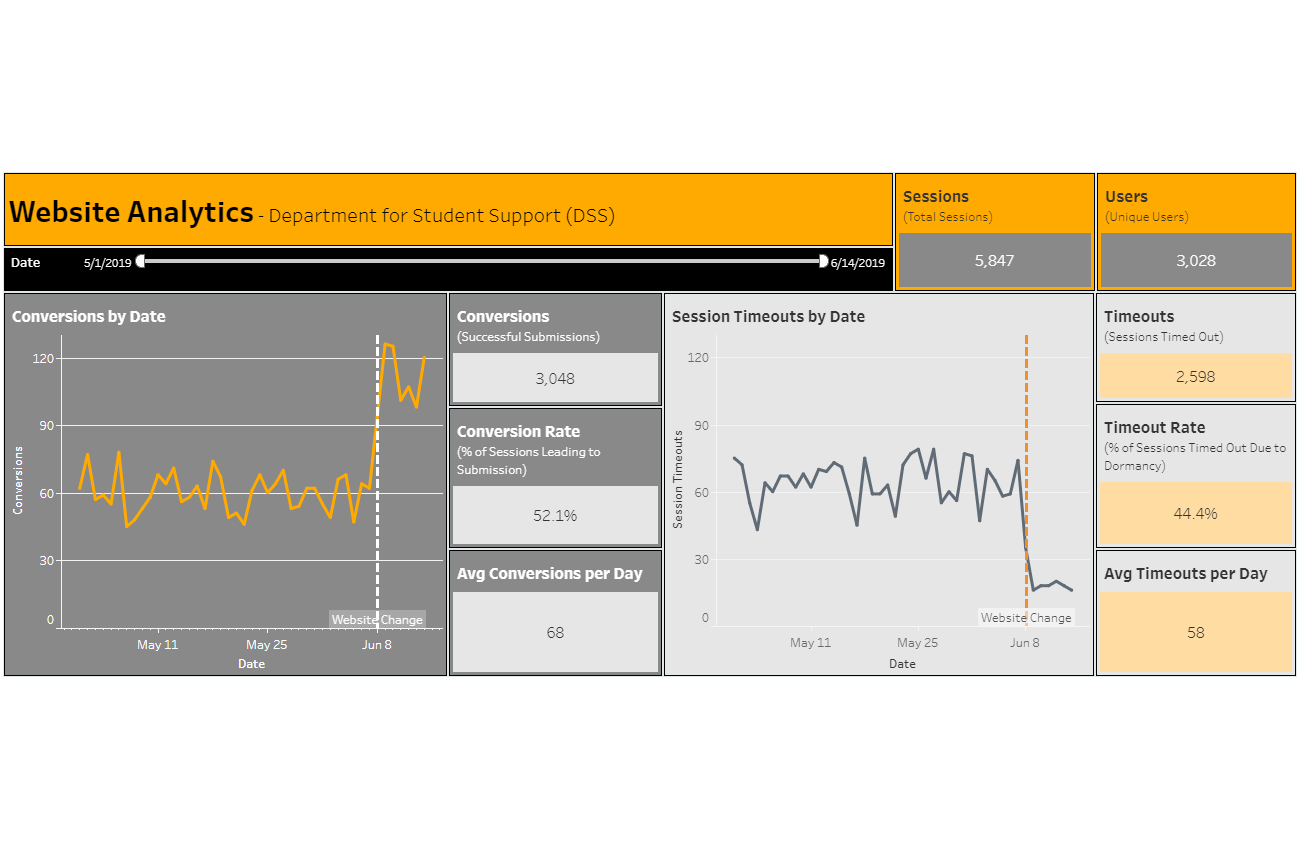Image resolution: width=1300 pixels, height=850 pixels.
Task: Click the Website Change label on timeouts chart
Action: (1027, 617)
